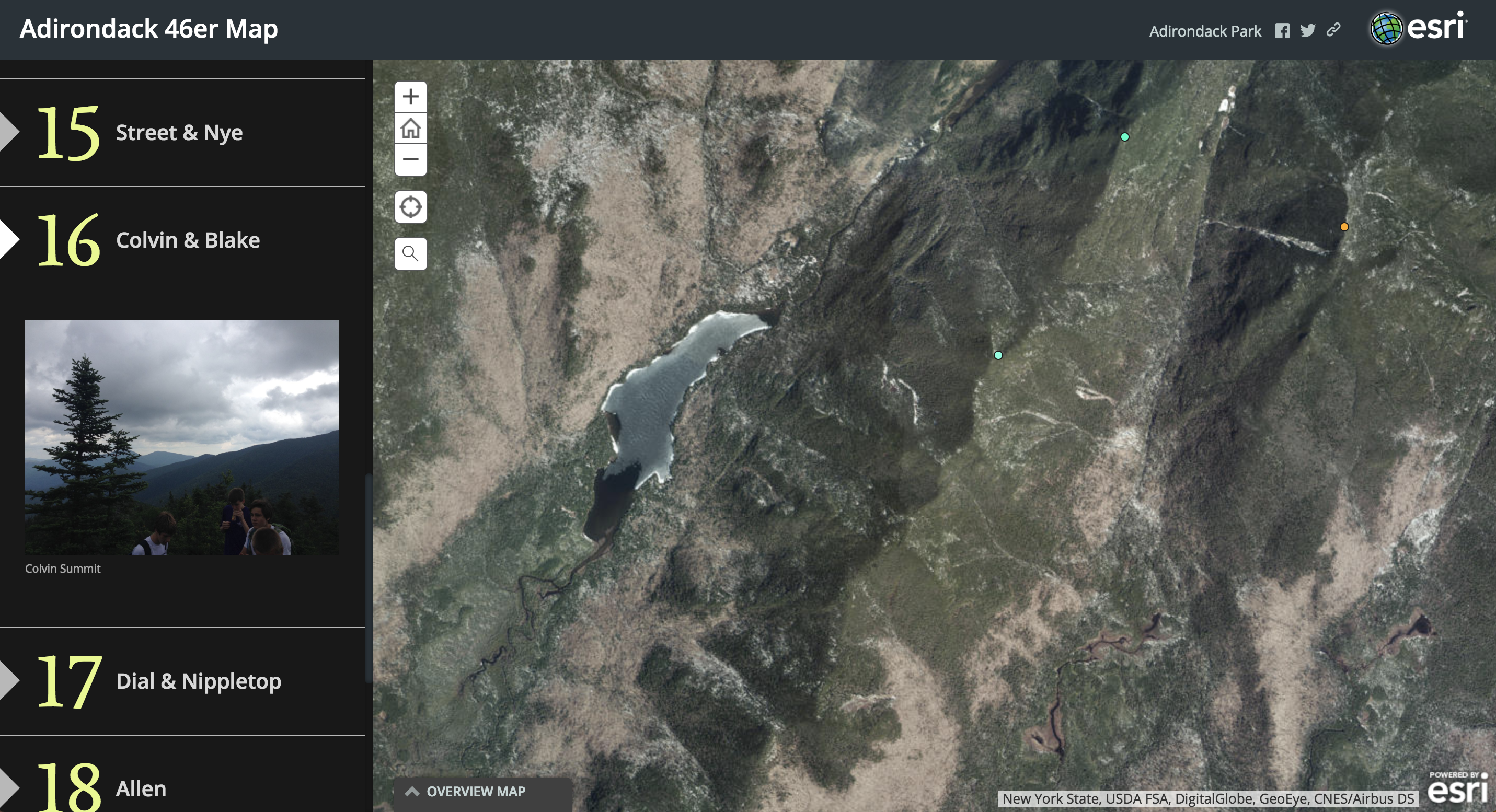
Task: Click the Colvin Summit photo
Action: coord(182,436)
